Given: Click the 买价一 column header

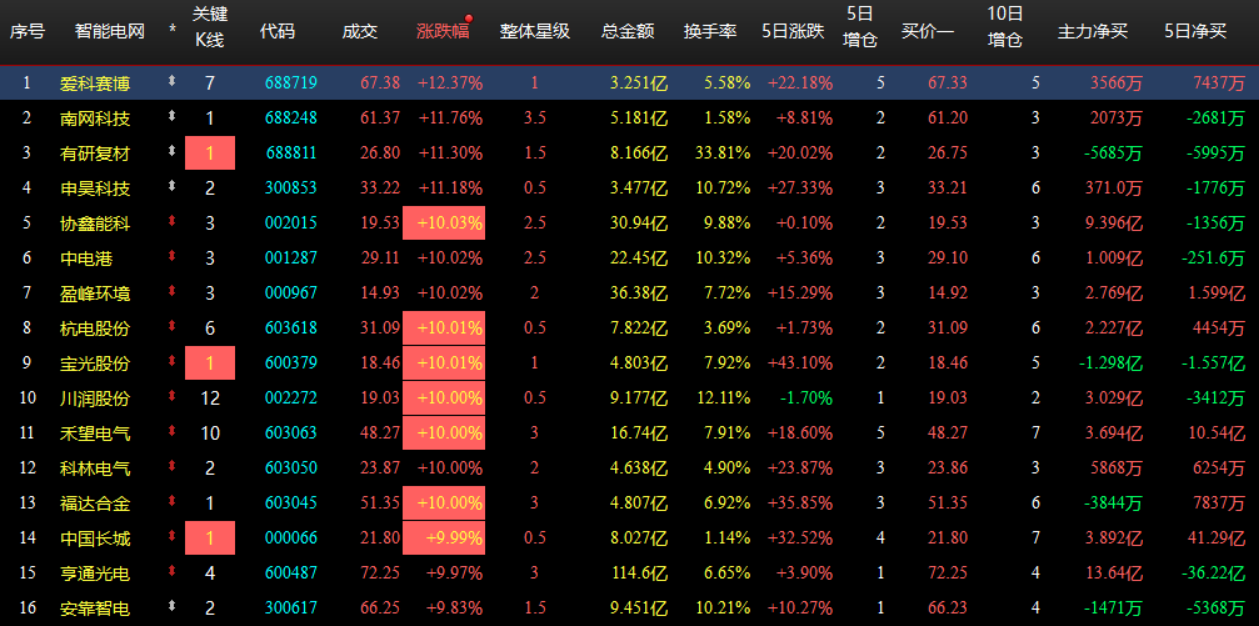Looking at the screenshot, I should click(x=928, y=31).
